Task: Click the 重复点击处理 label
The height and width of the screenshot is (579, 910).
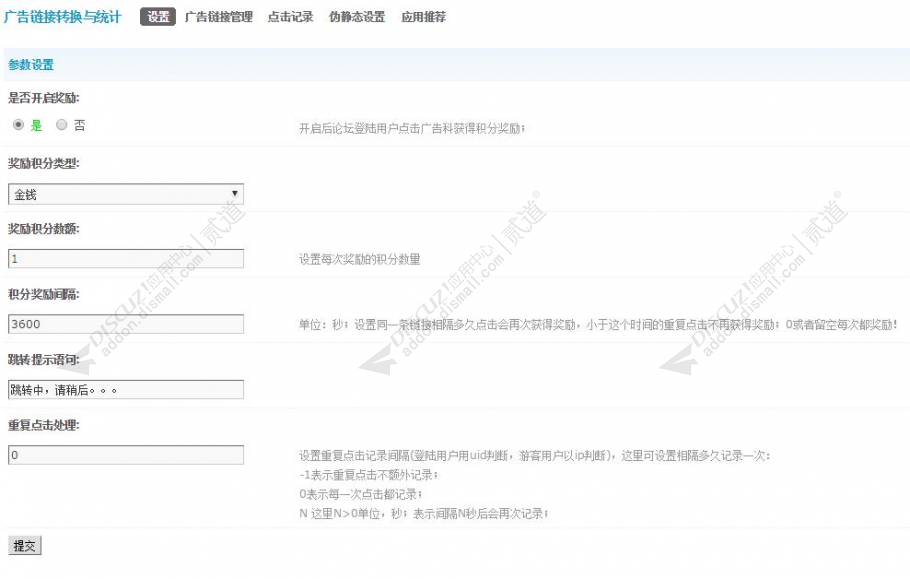Action: pos(44,425)
